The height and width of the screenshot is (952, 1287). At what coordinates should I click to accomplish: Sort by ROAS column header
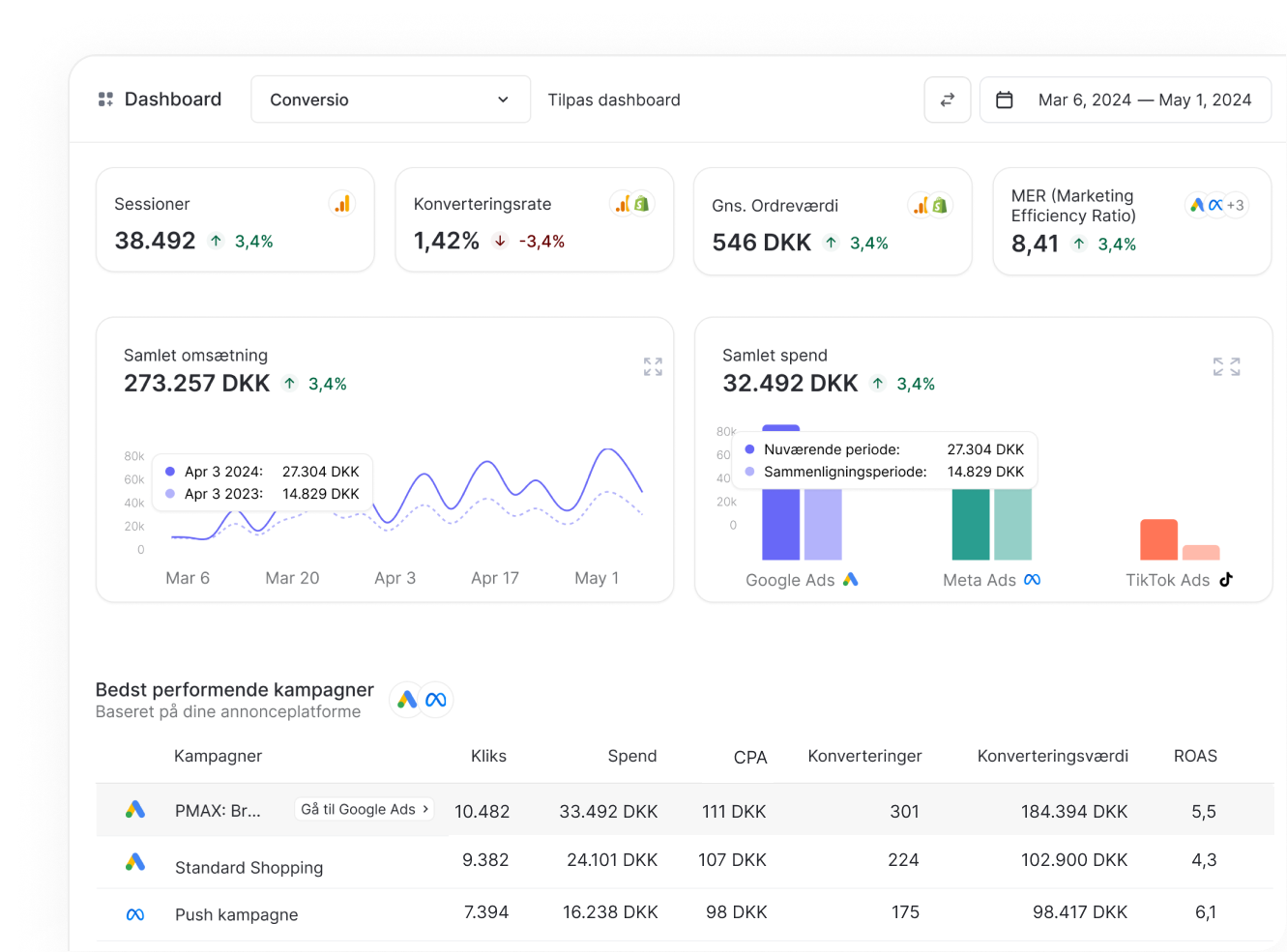click(1195, 756)
